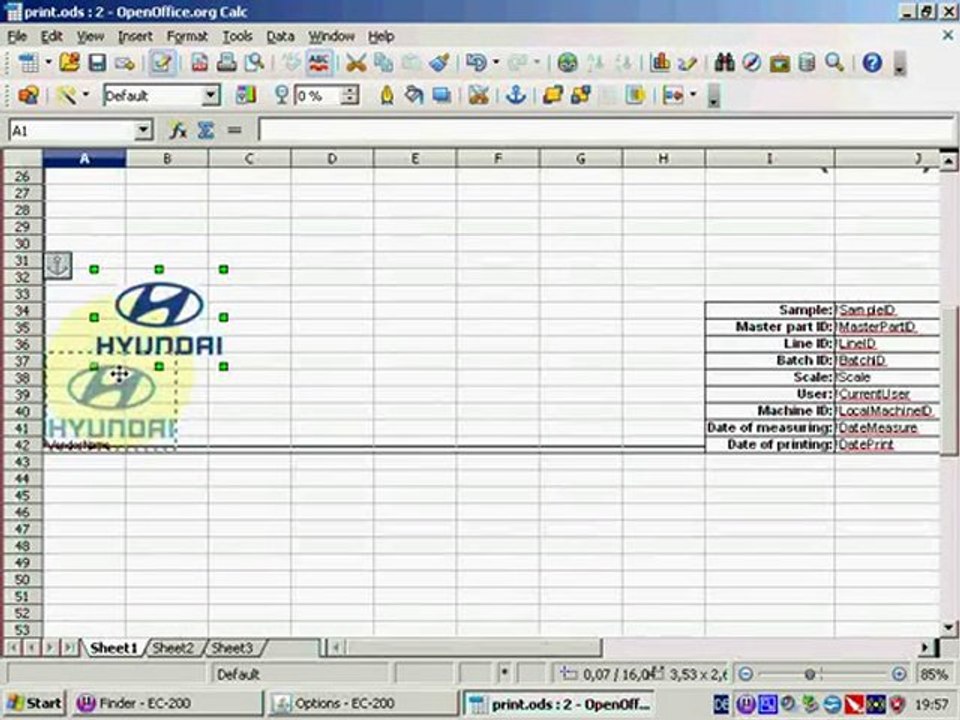Click the Sum sigma icon
Image resolution: width=960 pixels, height=720 pixels.
[206, 130]
